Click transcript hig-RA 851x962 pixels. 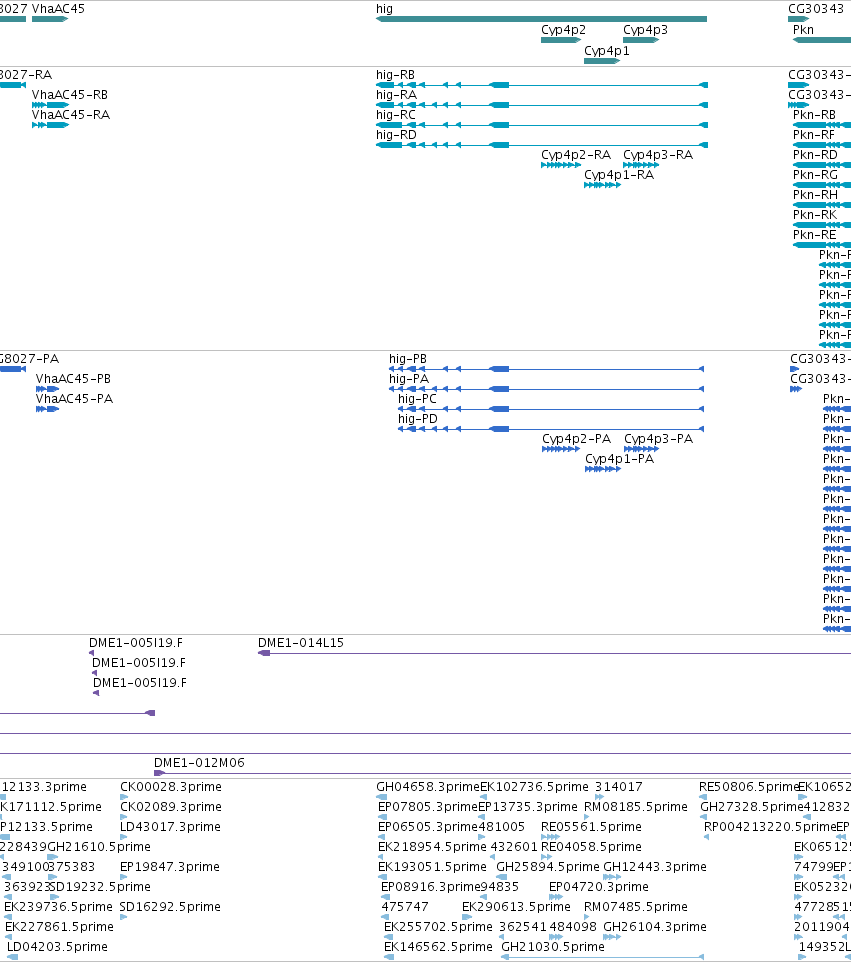542,105
